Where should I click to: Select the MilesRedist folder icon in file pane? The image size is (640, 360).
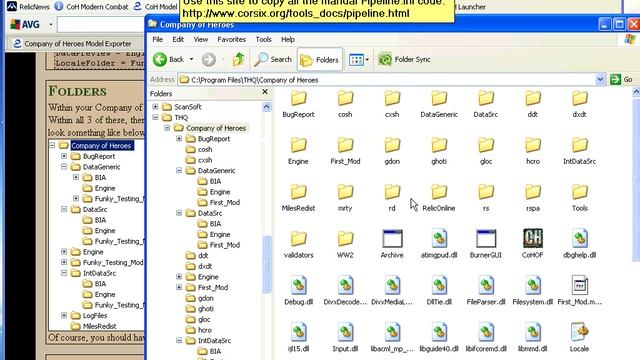point(298,192)
